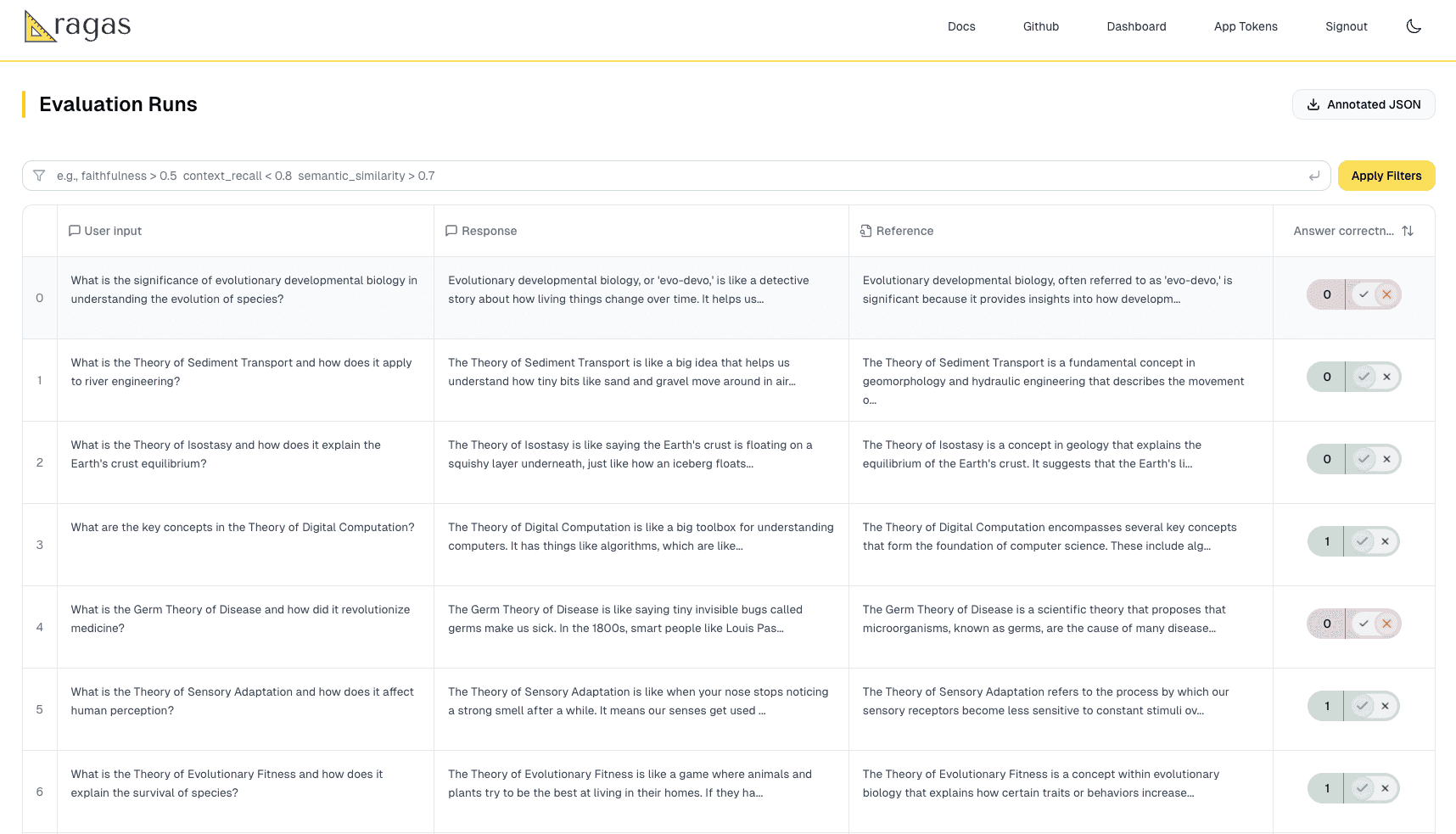This screenshot has width=1456, height=834.
Task: Click Signout
Action: click(x=1347, y=26)
